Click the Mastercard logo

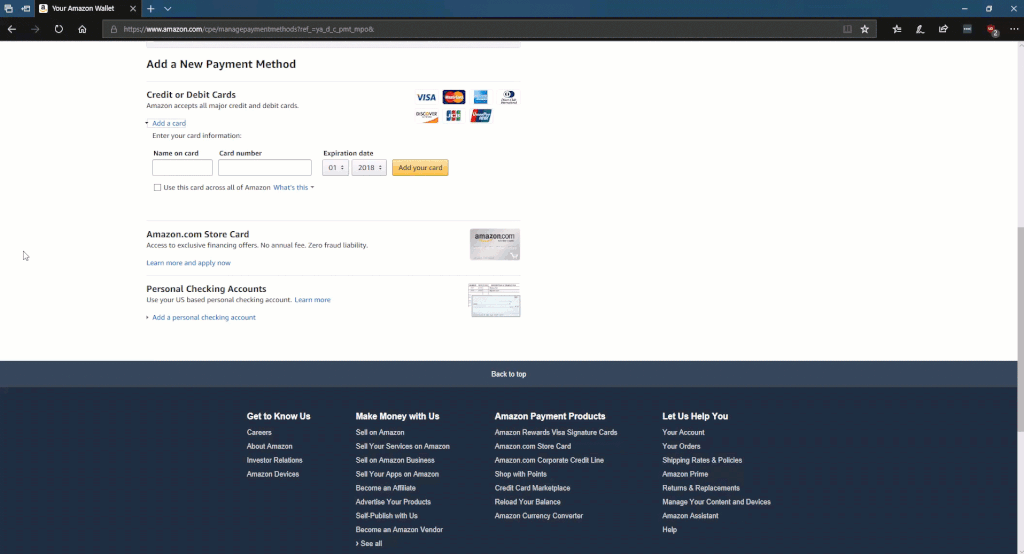point(454,97)
